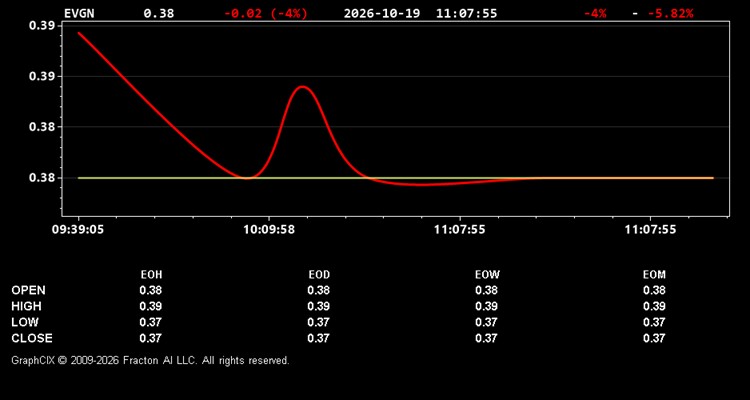The width and height of the screenshot is (750, 400).
Task: Select the CLOSE value under EOH
Action: point(151,338)
